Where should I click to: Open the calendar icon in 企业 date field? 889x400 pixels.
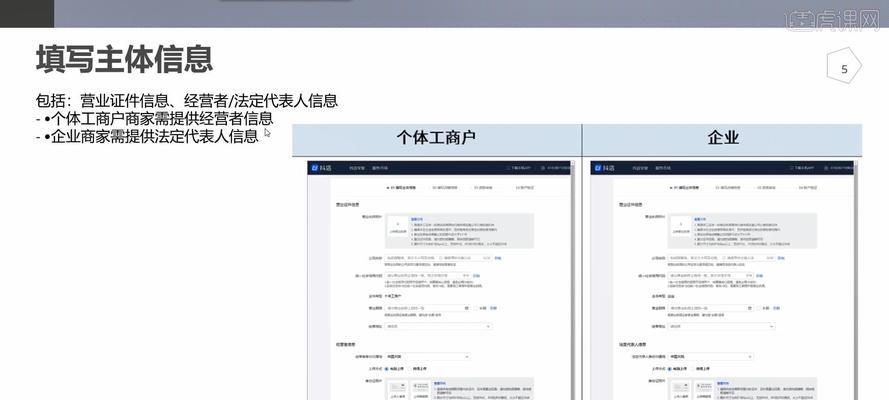point(750,308)
